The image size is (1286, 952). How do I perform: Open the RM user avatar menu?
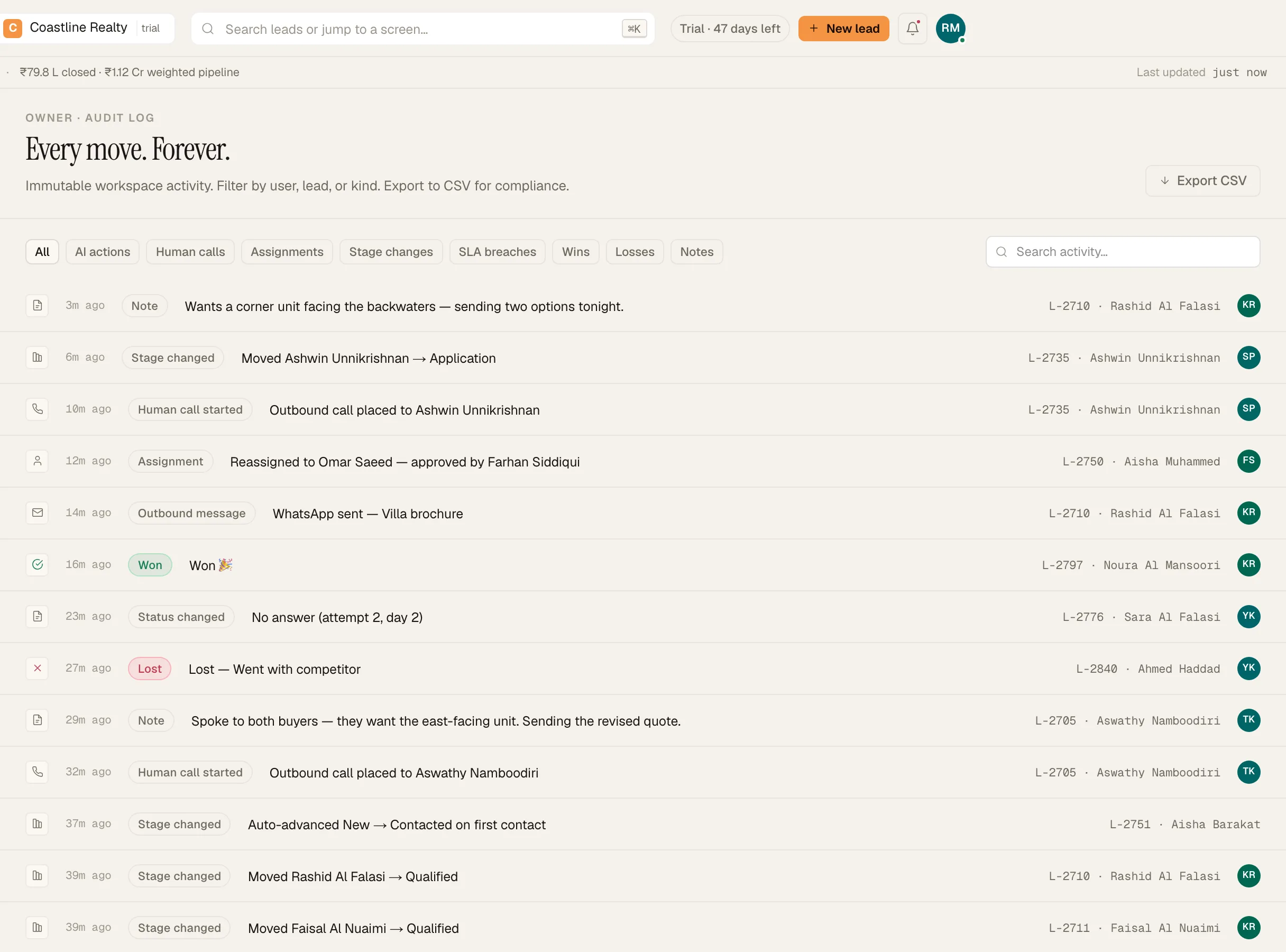[950, 28]
